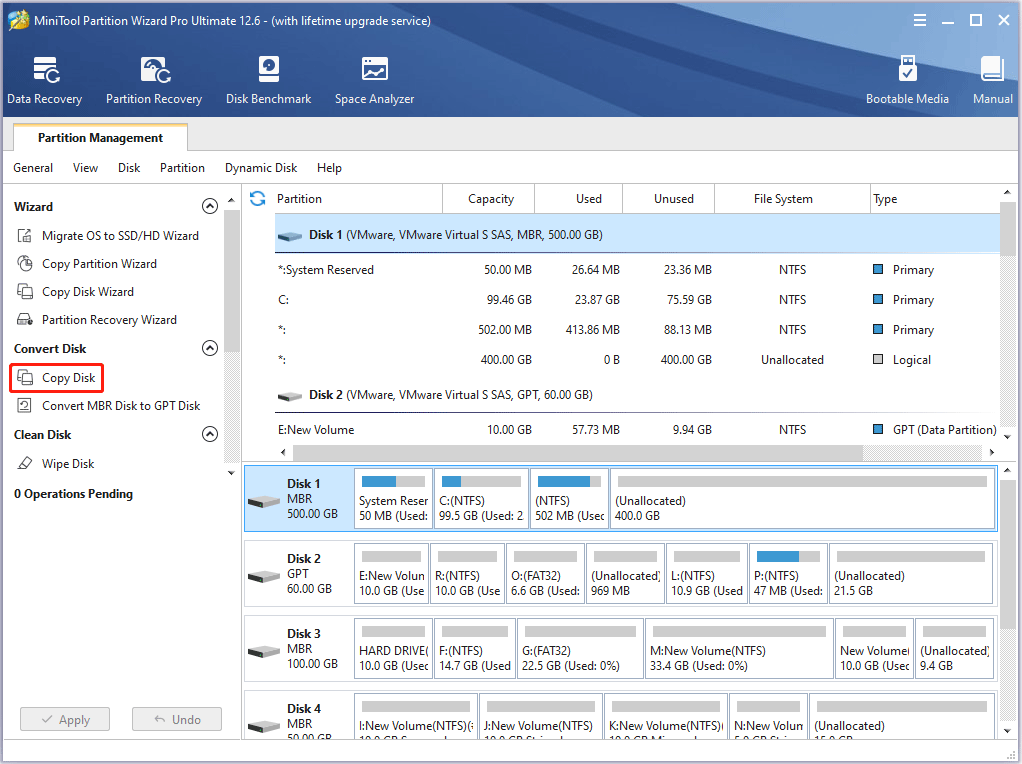Select System Reserved block on Disk 1 map

click(394, 499)
